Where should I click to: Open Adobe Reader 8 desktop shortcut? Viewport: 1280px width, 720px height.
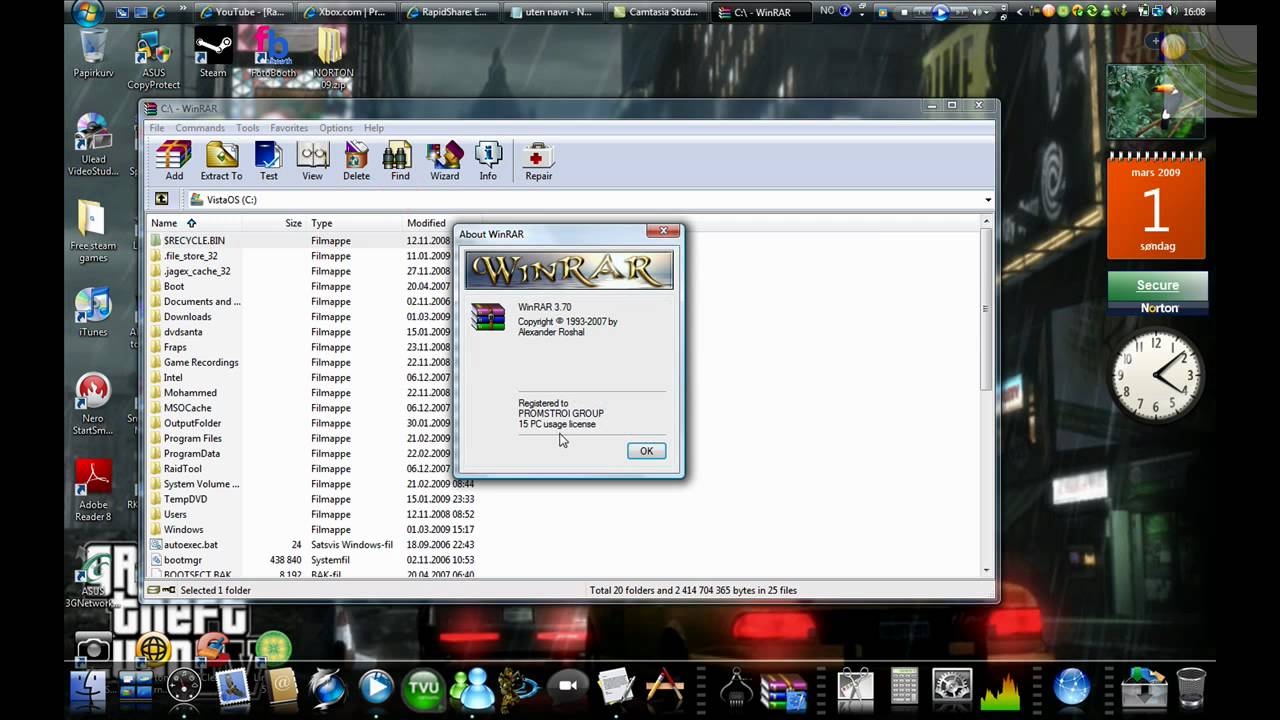click(x=93, y=490)
